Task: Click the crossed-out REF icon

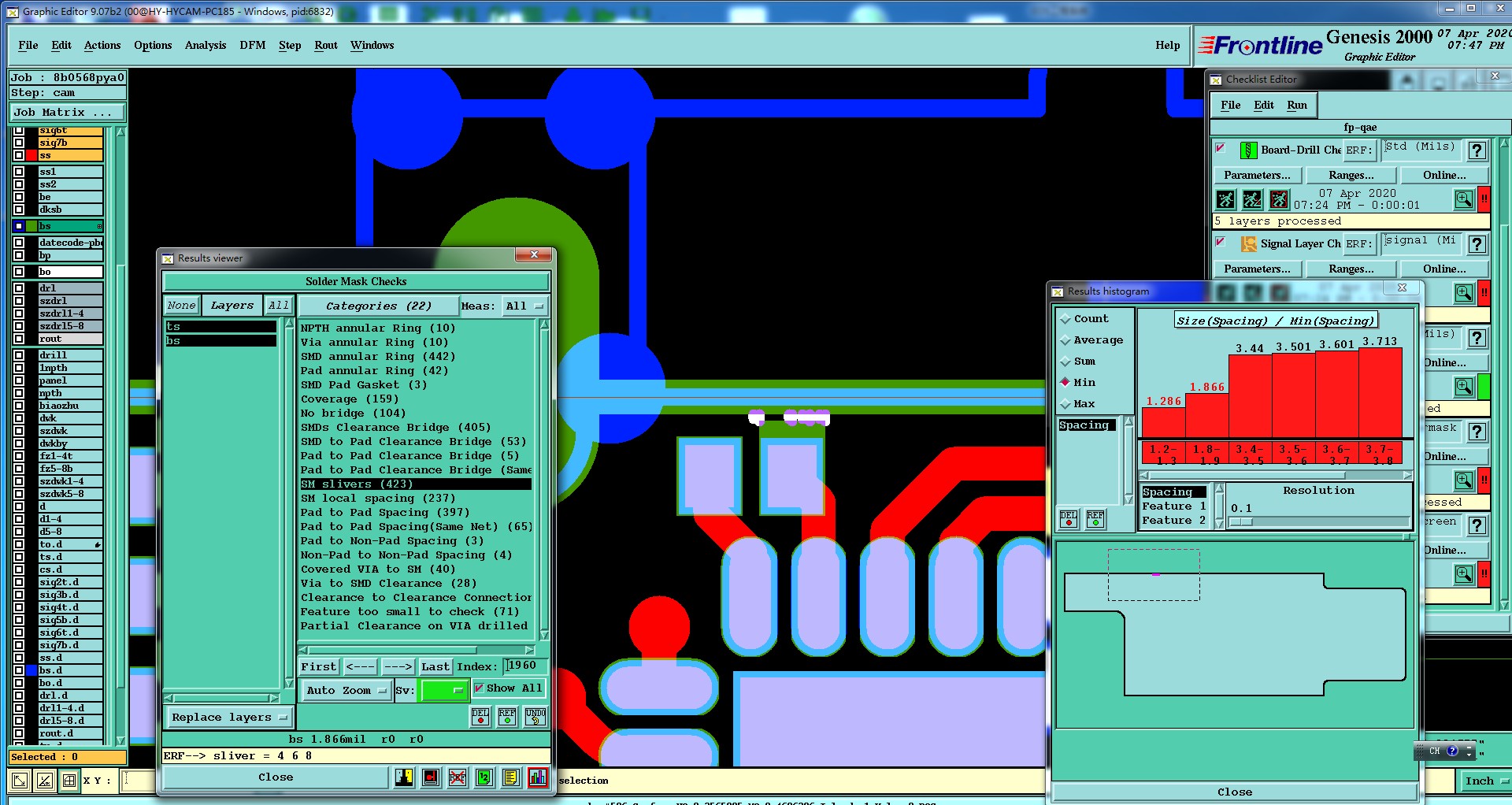Action: click(x=458, y=777)
